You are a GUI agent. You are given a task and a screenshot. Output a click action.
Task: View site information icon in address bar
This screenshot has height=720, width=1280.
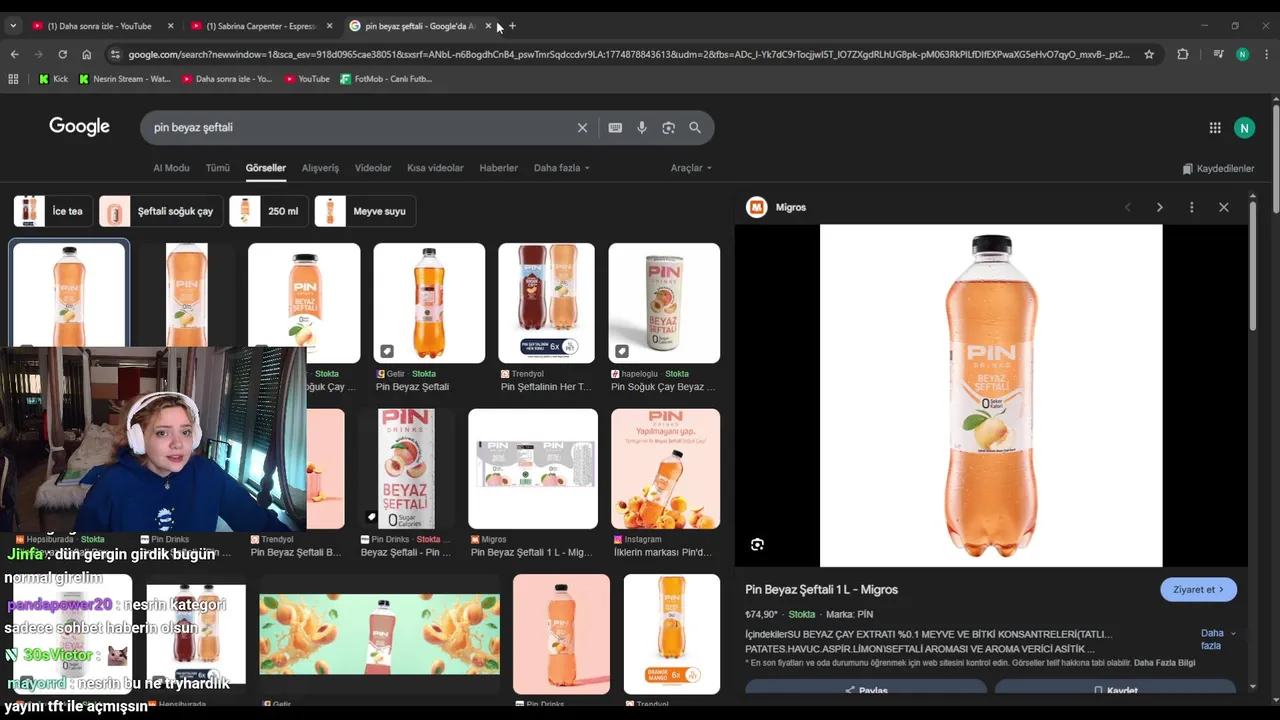point(114,55)
